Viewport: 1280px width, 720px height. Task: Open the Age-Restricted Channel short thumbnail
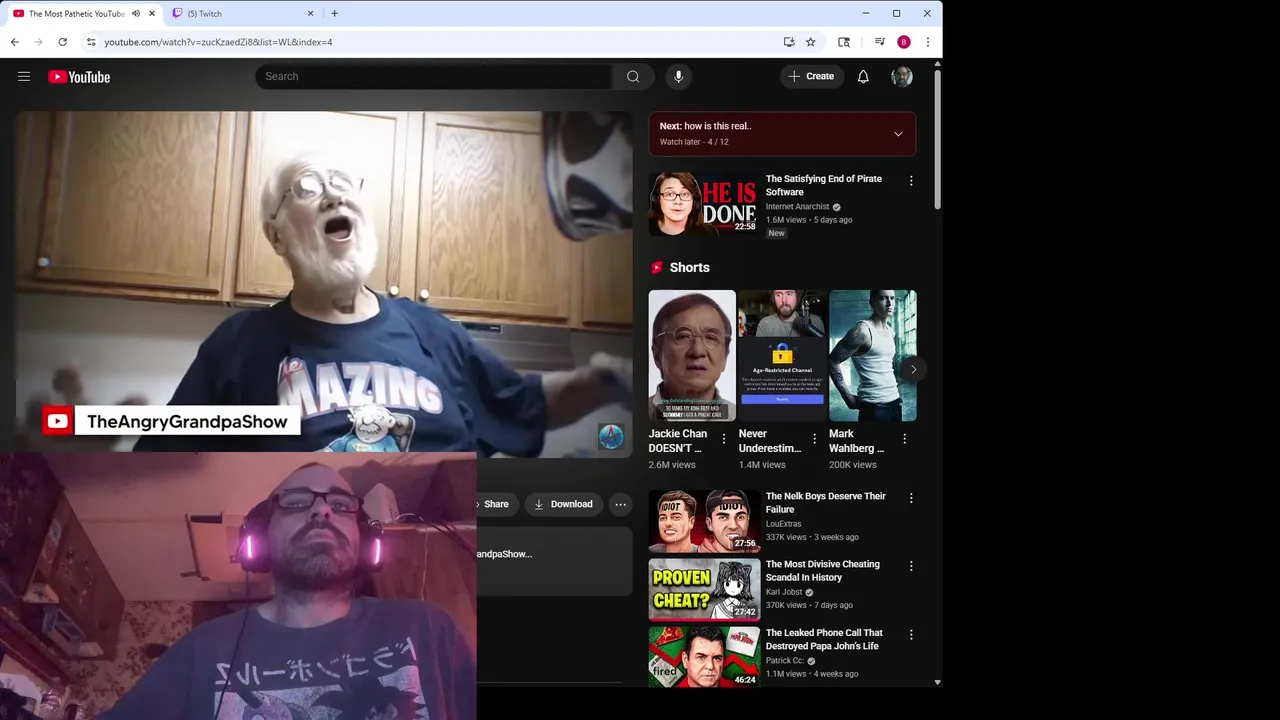click(x=782, y=356)
